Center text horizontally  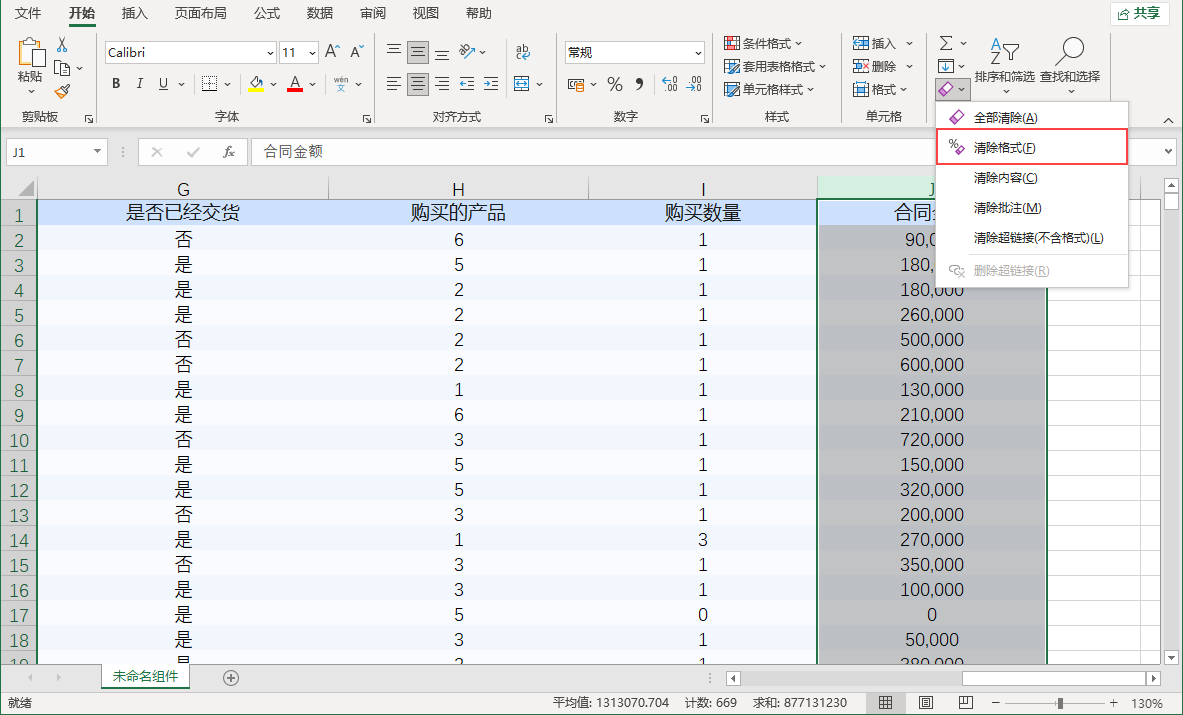coord(417,84)
